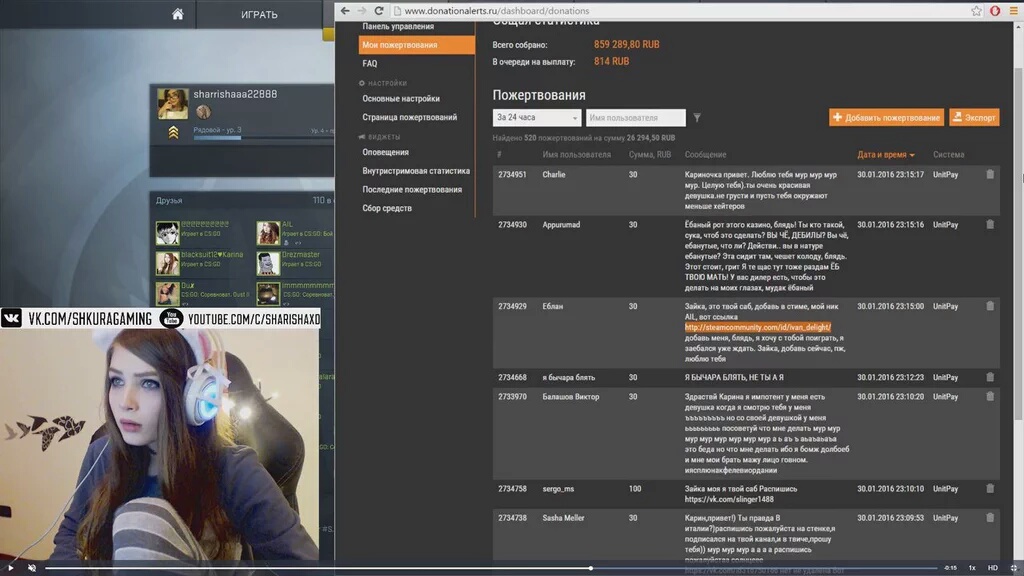Click the 'Экспорт' button

[x=974, y=118]
